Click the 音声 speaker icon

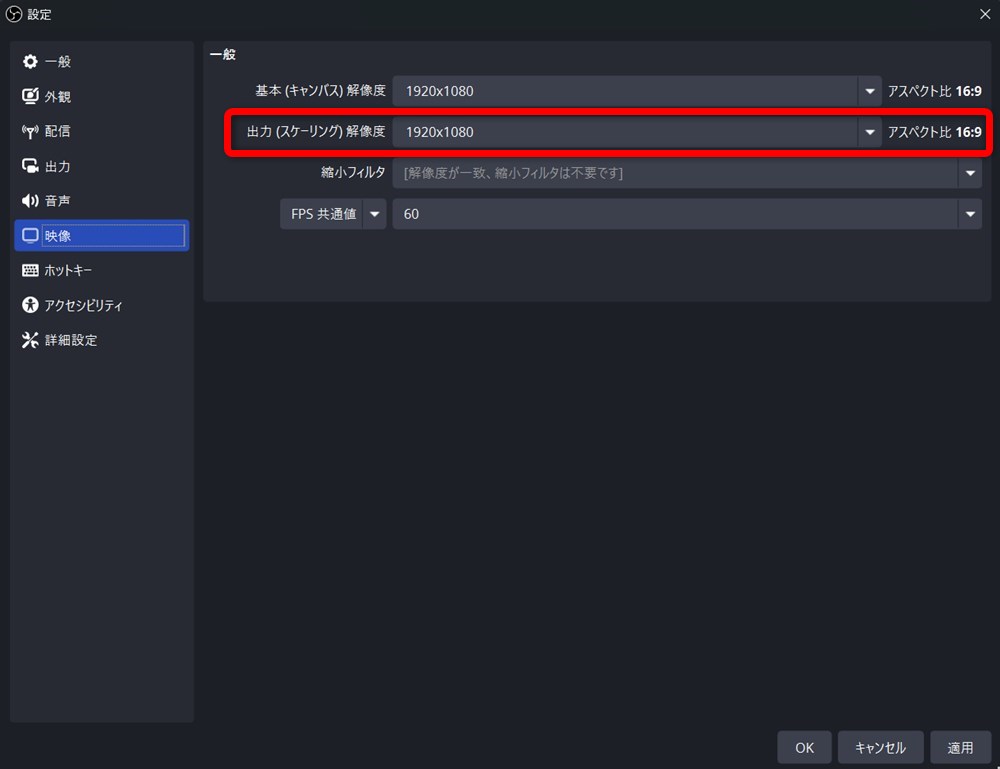pos(30,201)
